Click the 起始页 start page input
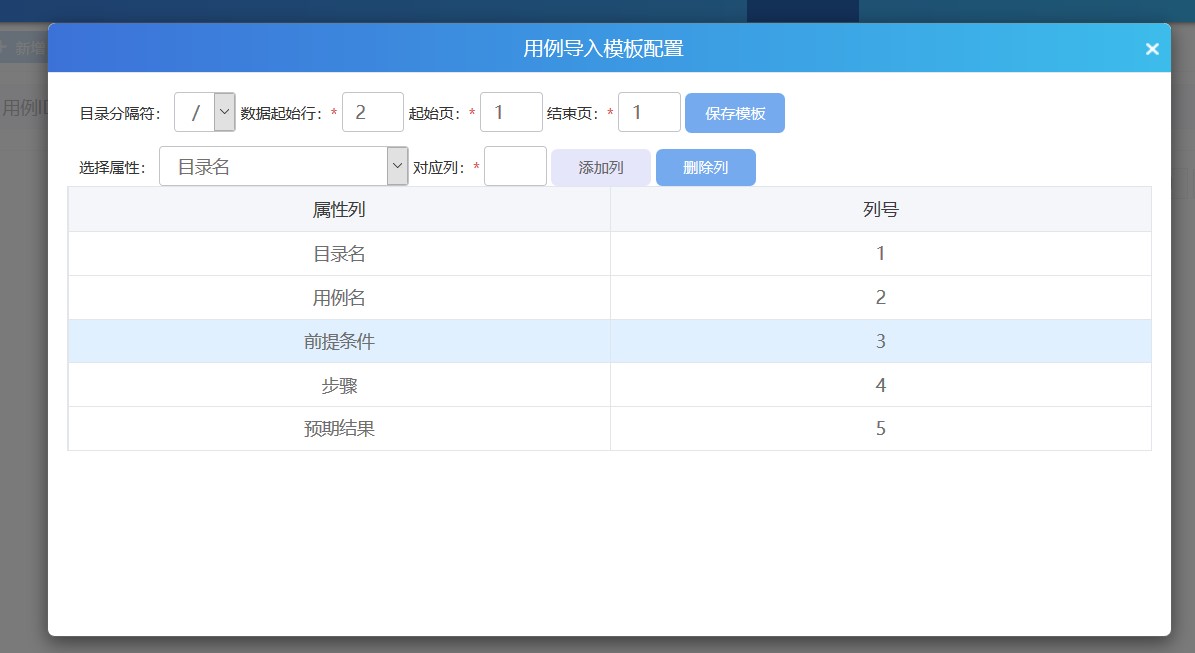Screen dimensions: 1195x653 click(511, 111)
